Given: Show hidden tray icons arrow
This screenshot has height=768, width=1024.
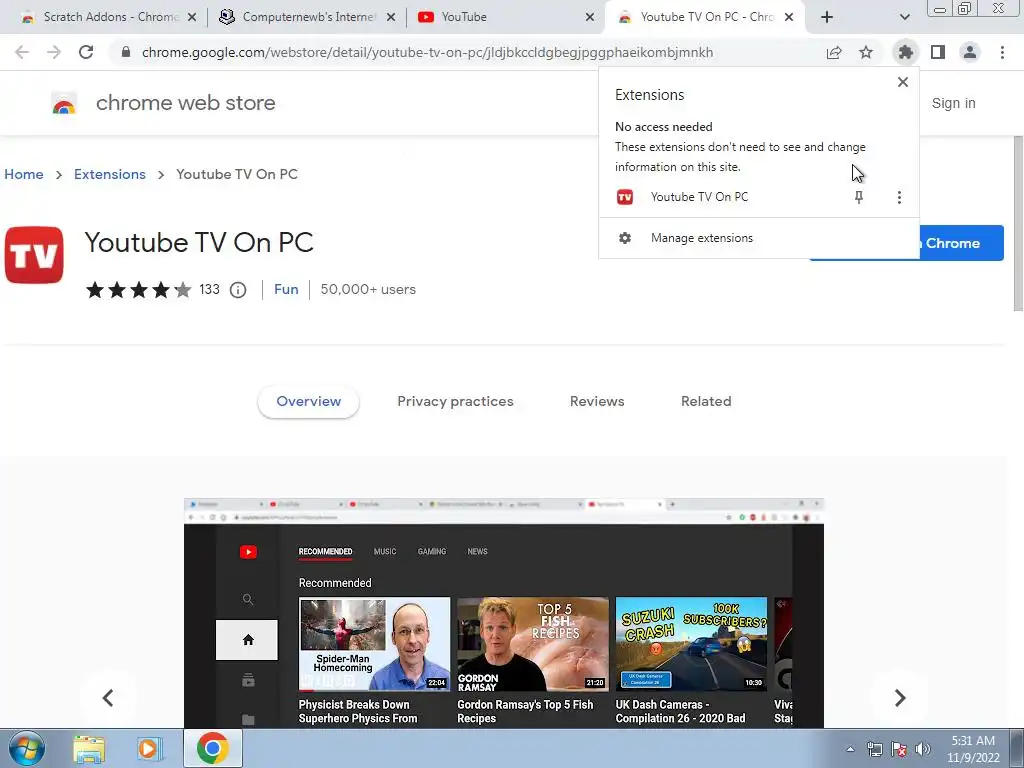Looking at the screenshot, I should click(850, 749).
